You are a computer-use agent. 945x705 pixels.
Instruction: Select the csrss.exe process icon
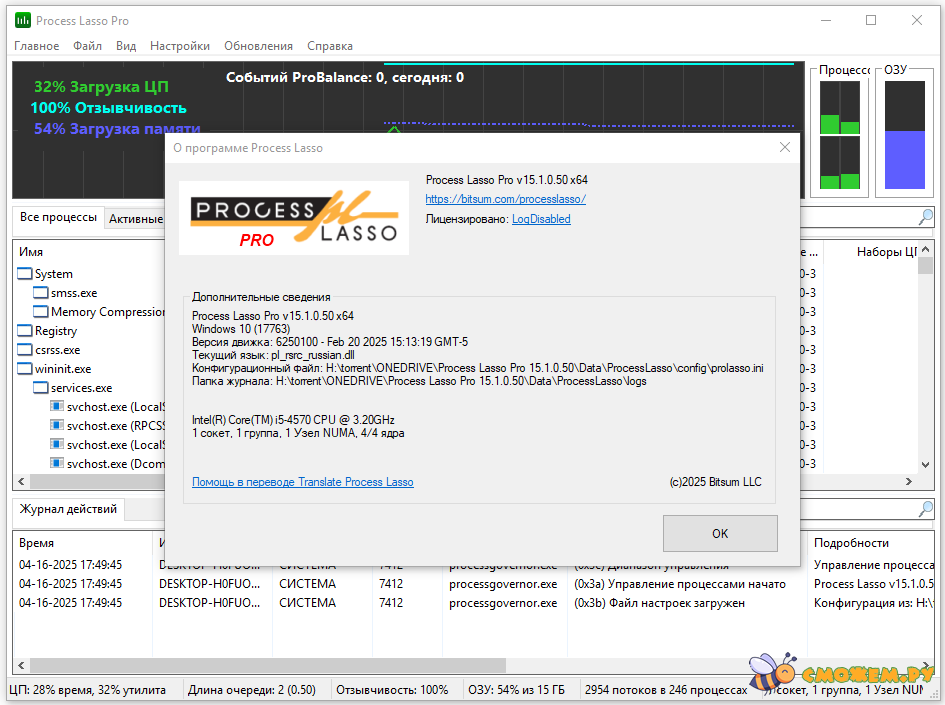click(x=25, y=350)
